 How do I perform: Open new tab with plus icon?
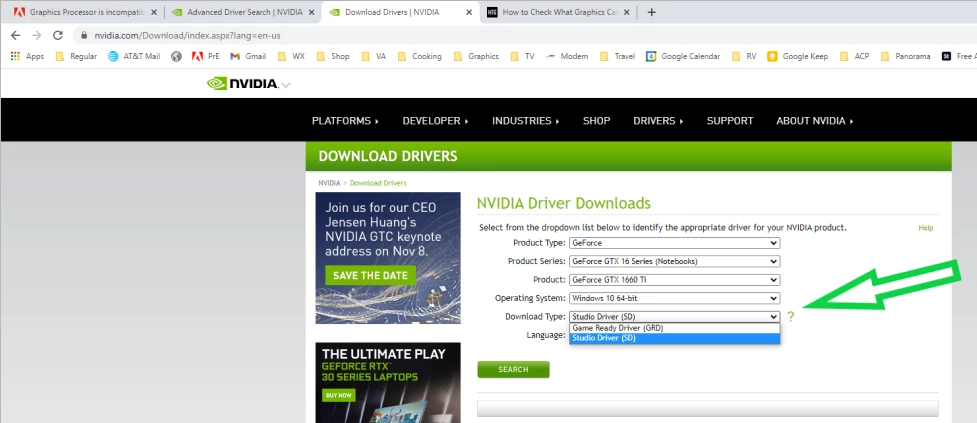click(x=652, y=12)
